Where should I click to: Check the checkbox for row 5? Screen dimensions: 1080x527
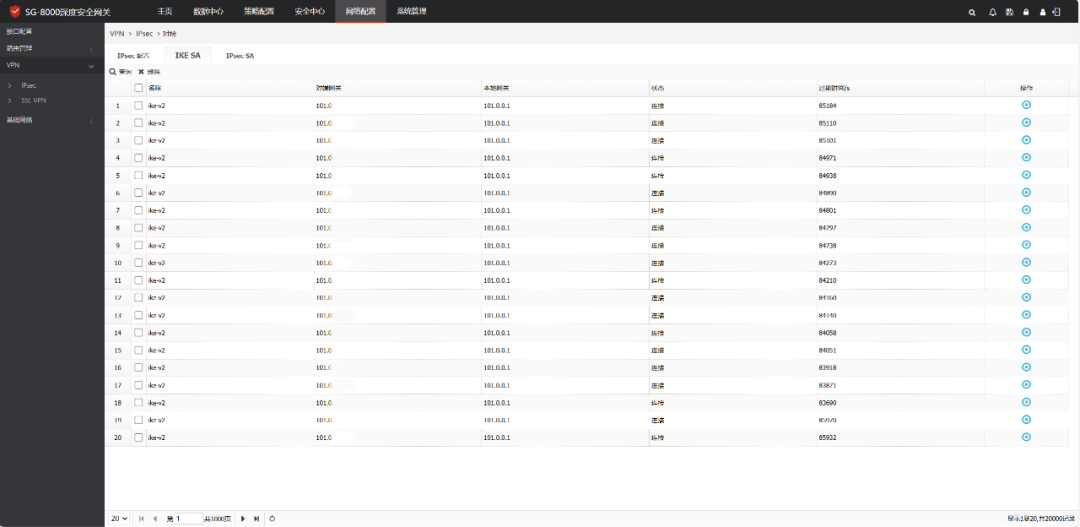point(138,175)
